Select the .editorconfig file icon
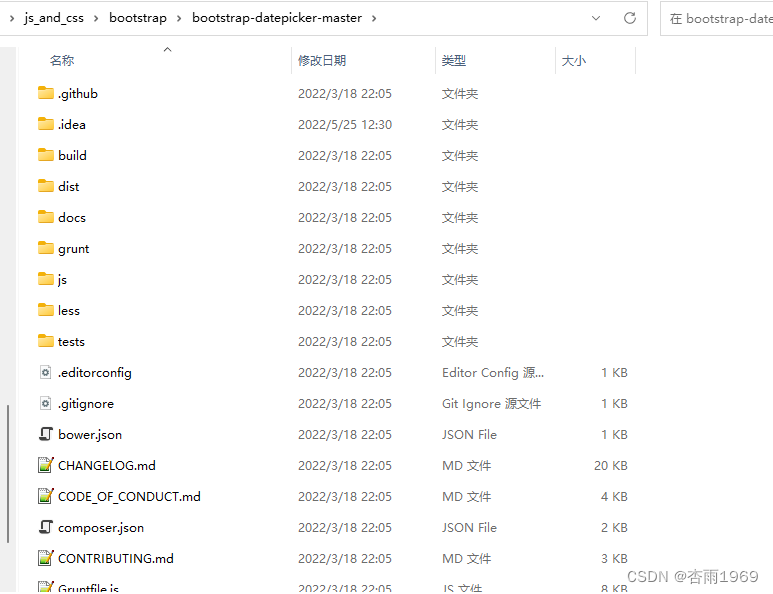773x594 pixels. [45, 373]
